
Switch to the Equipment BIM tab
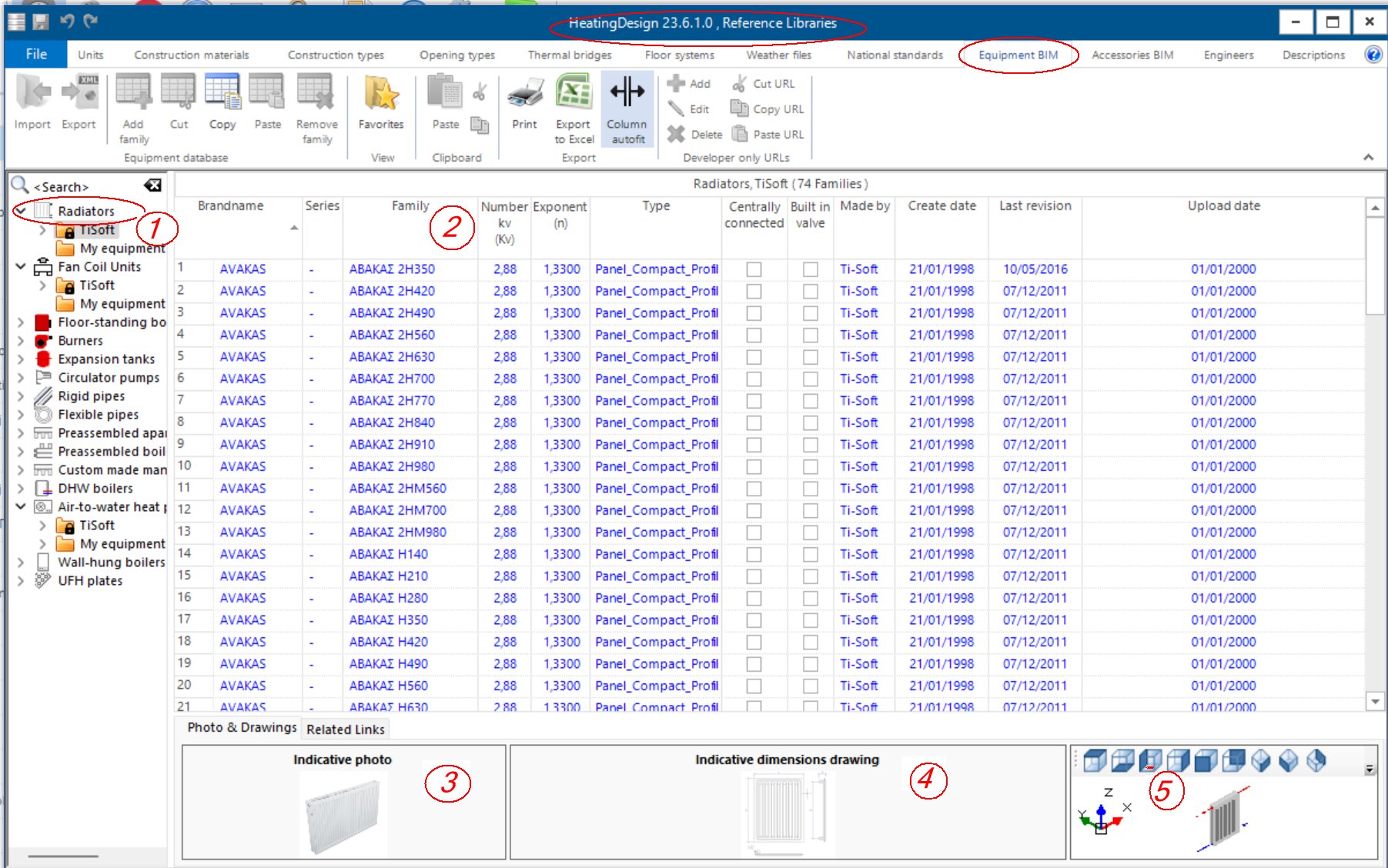coord(1018,55)
